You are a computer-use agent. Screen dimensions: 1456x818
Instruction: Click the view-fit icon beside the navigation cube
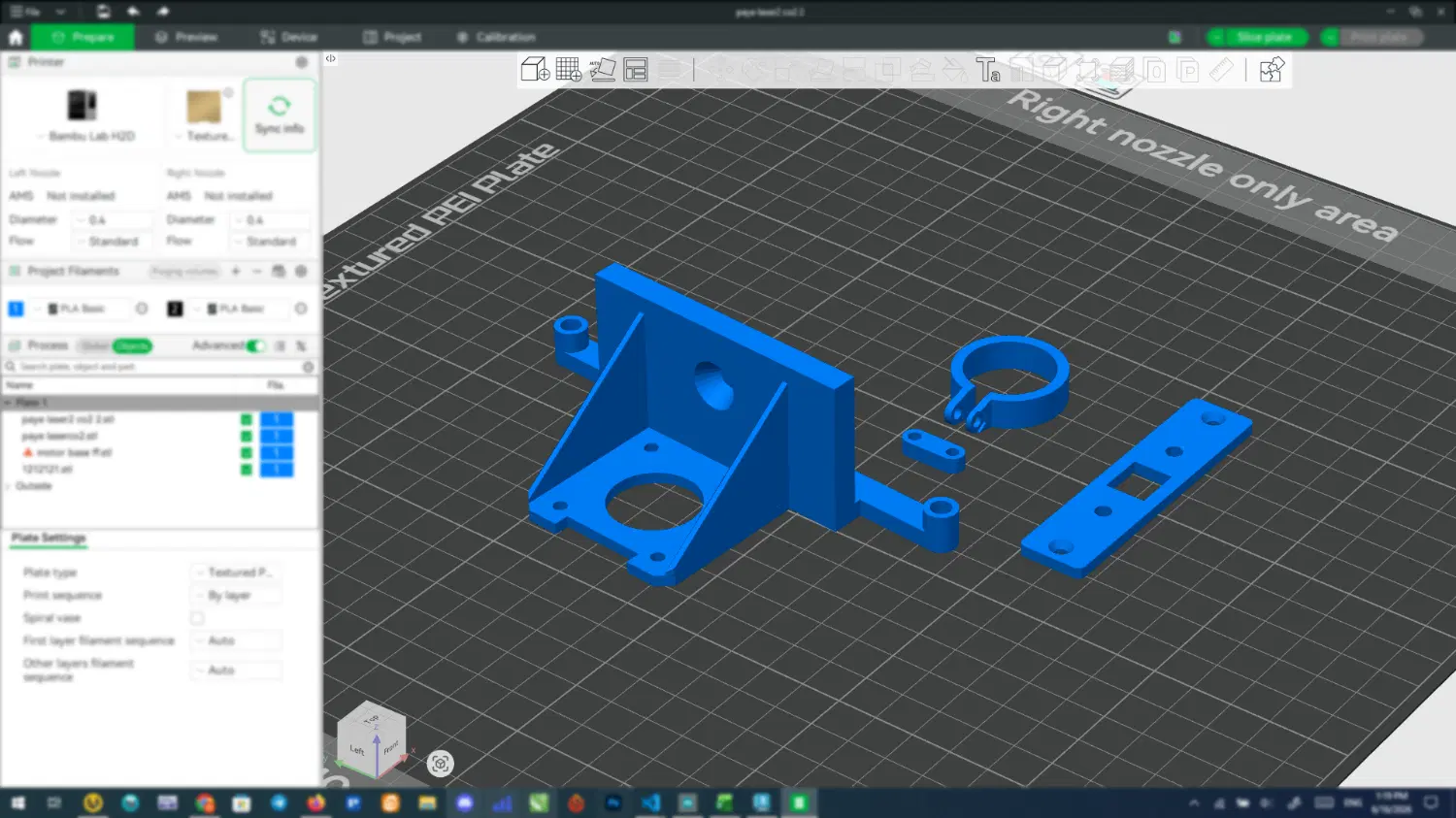[x=440, y=764]
